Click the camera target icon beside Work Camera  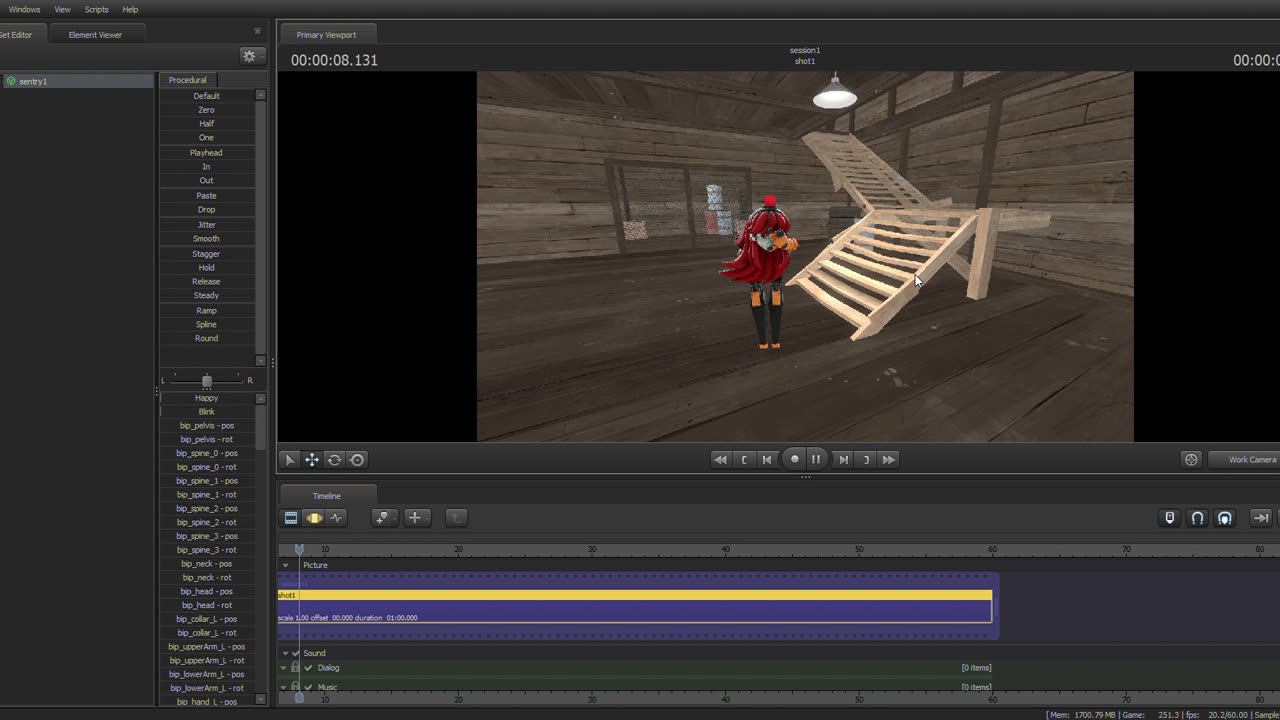click(x=1191, y=460)
